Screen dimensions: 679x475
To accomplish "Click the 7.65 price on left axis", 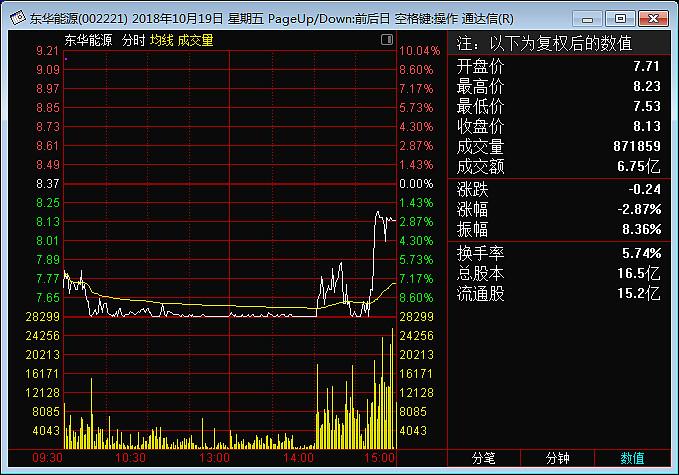I will 47,297.
